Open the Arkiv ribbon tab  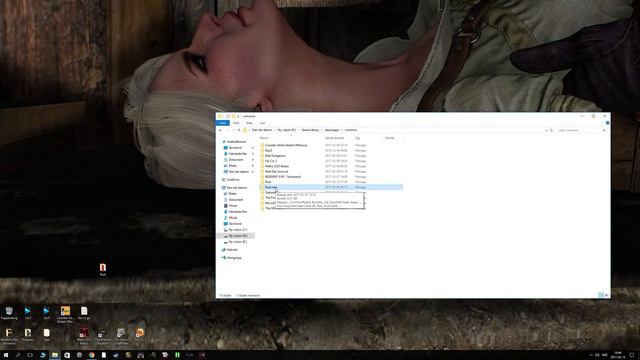coord(223,123)
